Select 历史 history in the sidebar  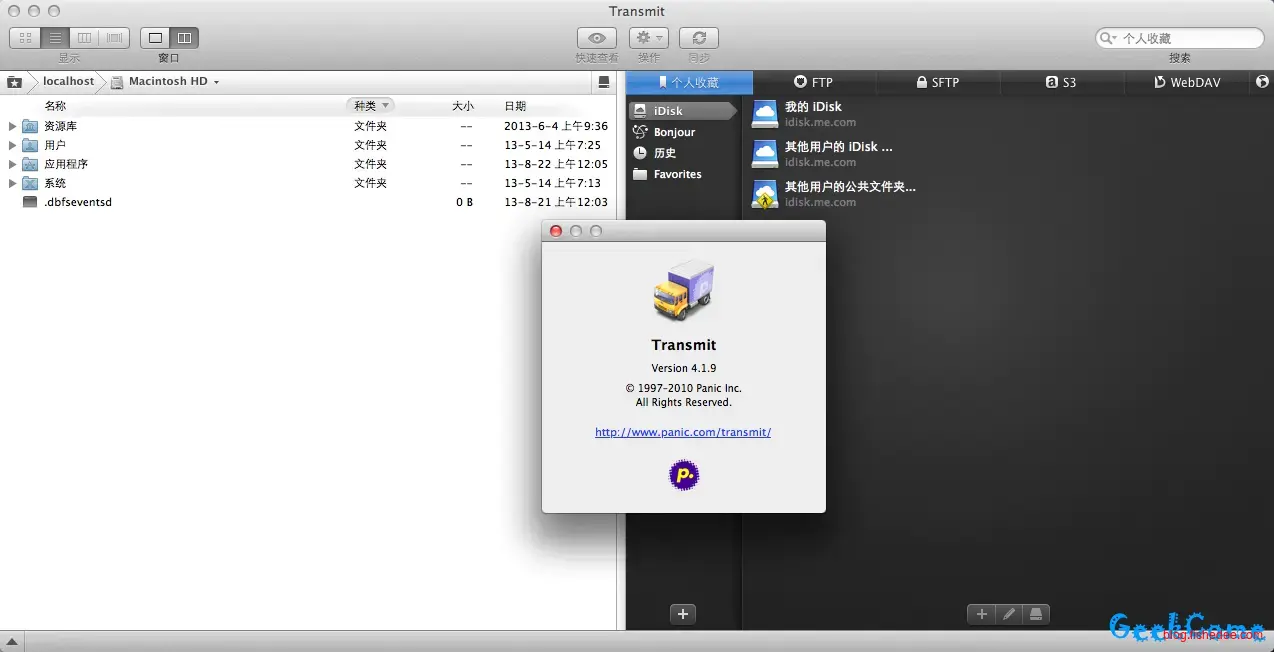point(665,153)
